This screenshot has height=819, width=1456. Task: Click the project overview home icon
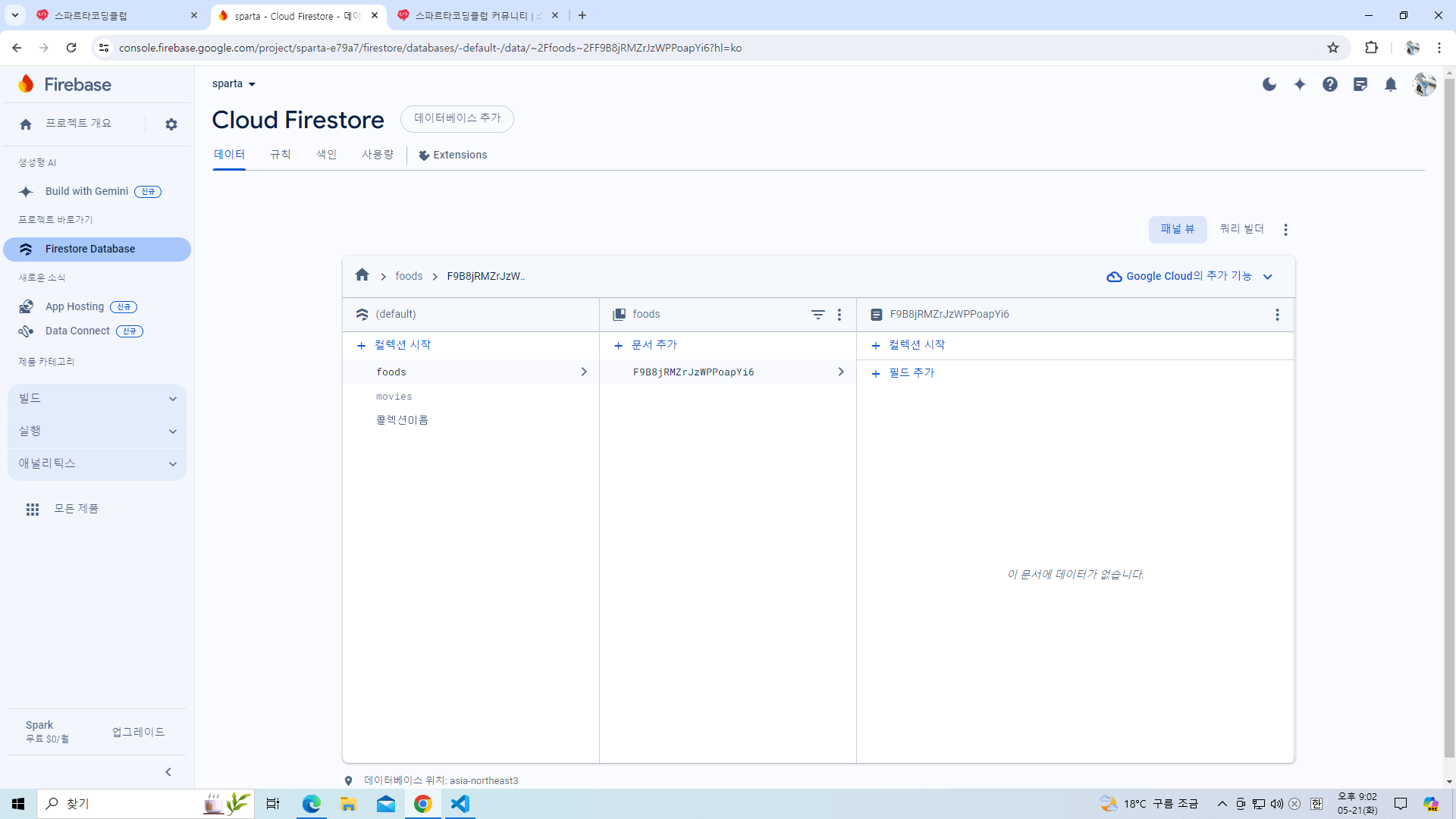pos(26,124)
